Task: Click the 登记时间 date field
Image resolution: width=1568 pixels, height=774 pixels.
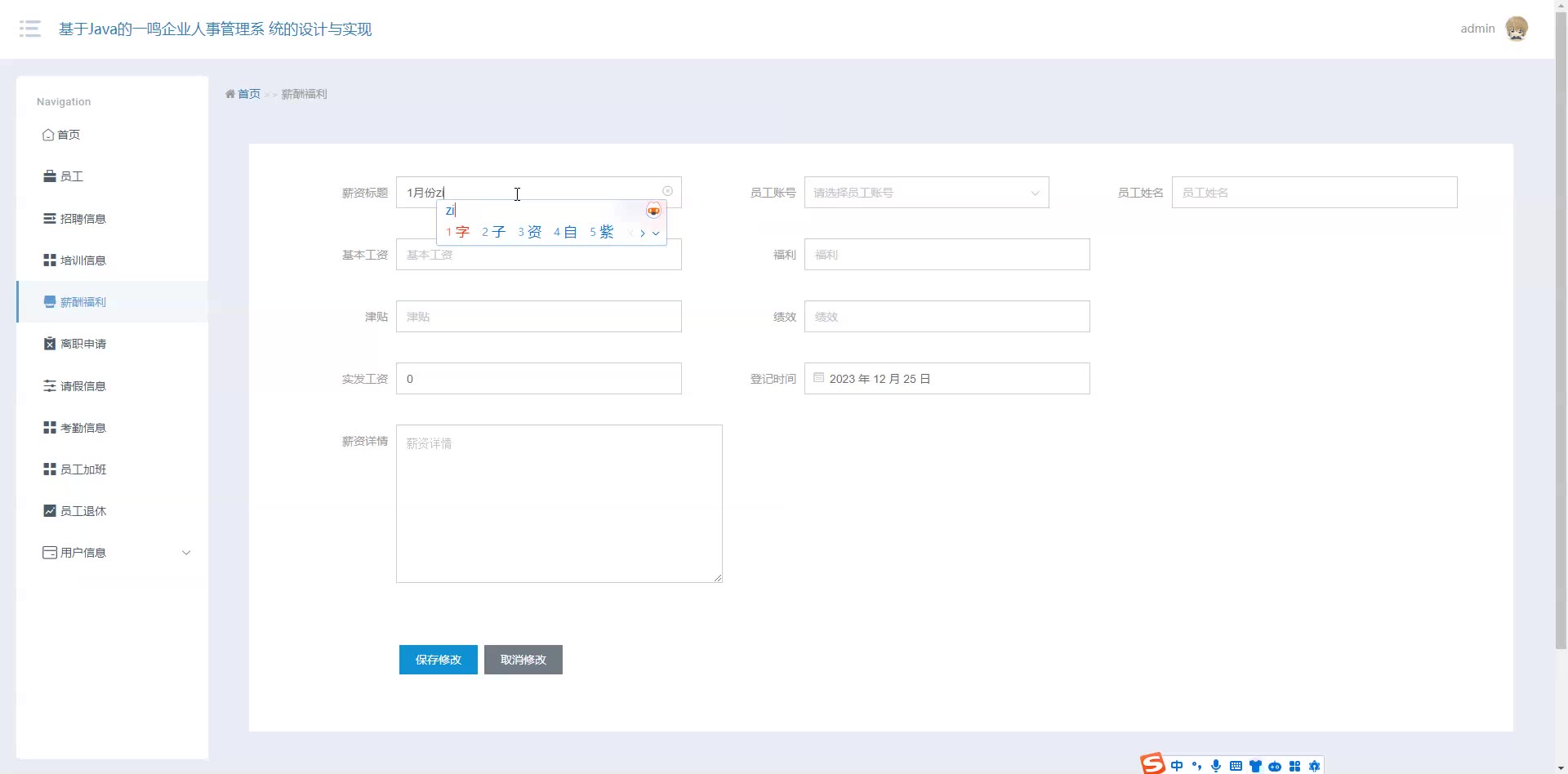Action: (x=947, y=379)
